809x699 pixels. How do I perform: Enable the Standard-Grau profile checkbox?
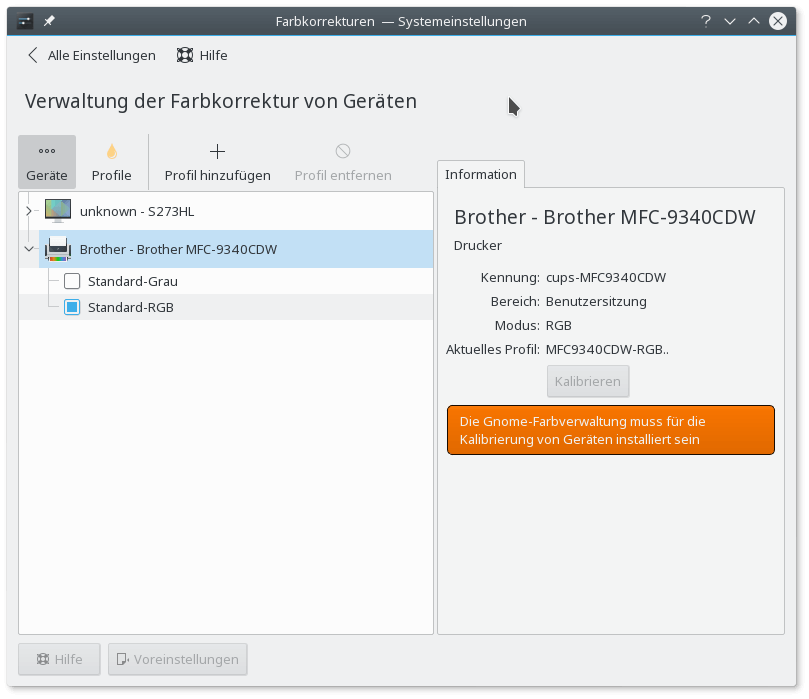point(72,281)
